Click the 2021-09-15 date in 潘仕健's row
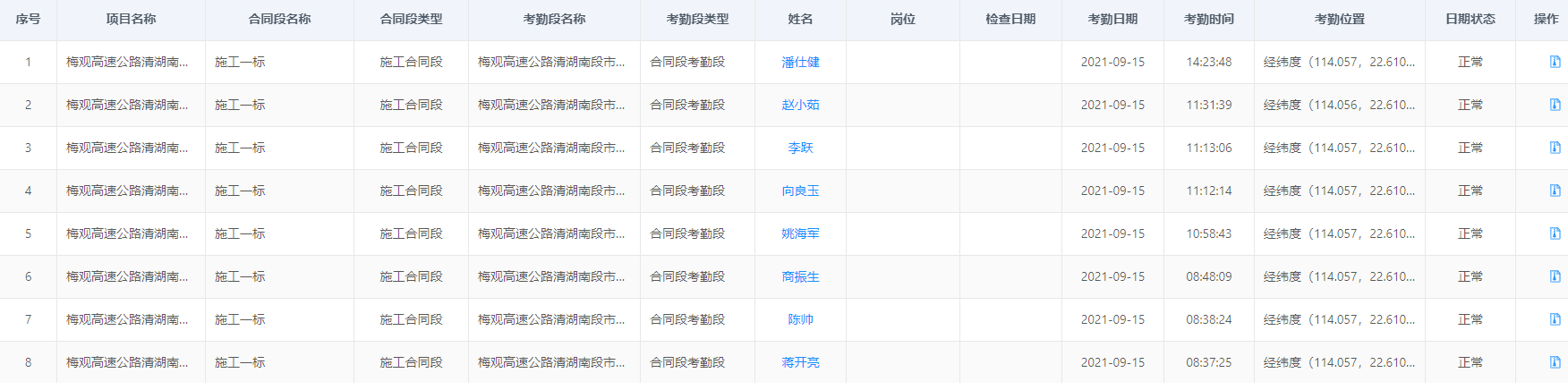 (x=1112, y=62)
